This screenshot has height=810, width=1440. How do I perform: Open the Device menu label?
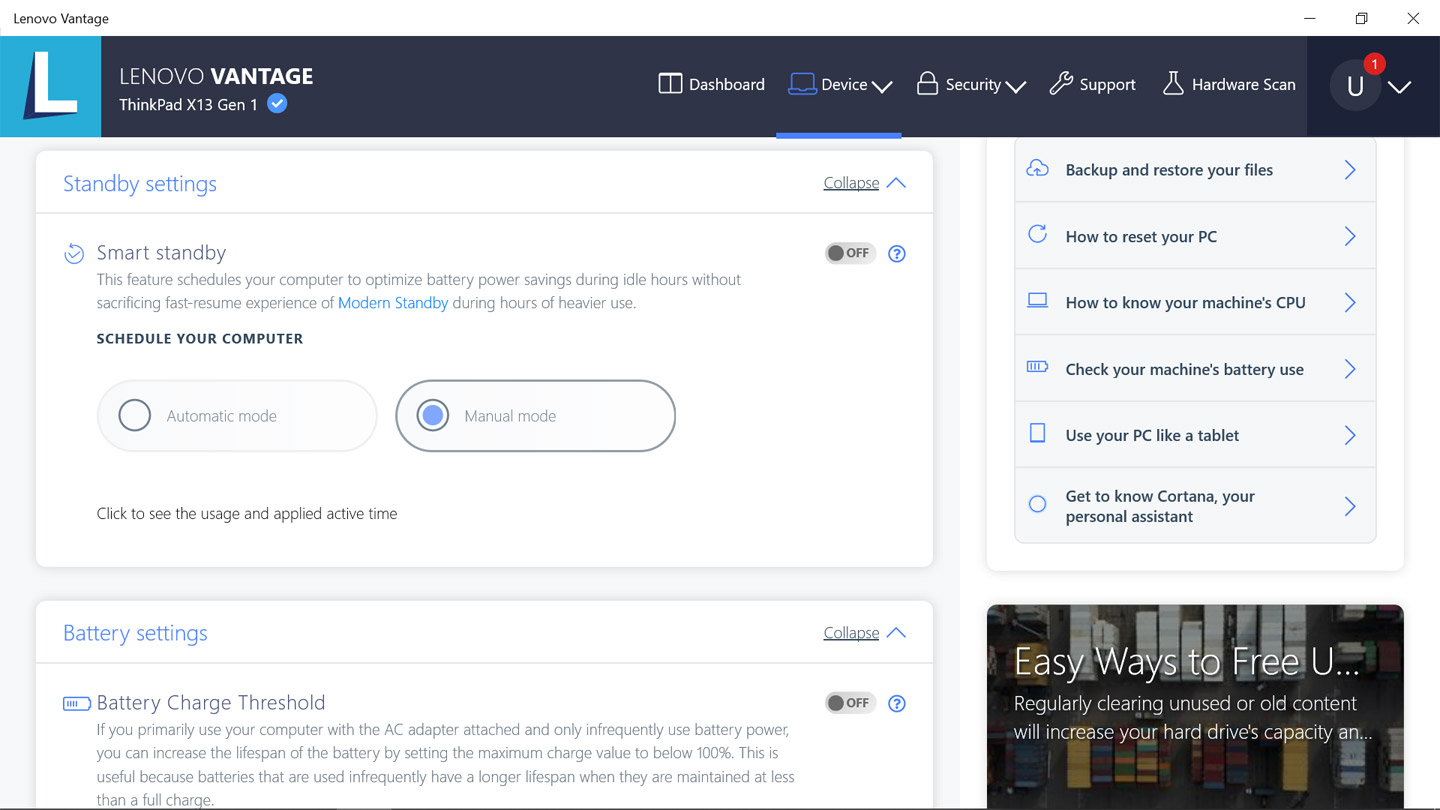(x=844, y=84)
